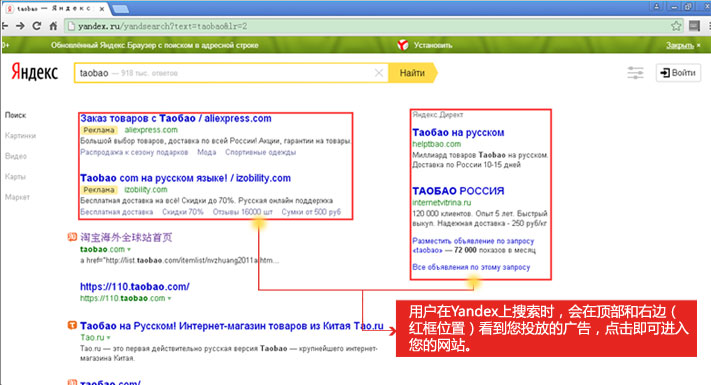Reload the page with browser refresh icon
The width and height of the screenshot is (711, 385).
pyautogui.click(x=37, y=26)
